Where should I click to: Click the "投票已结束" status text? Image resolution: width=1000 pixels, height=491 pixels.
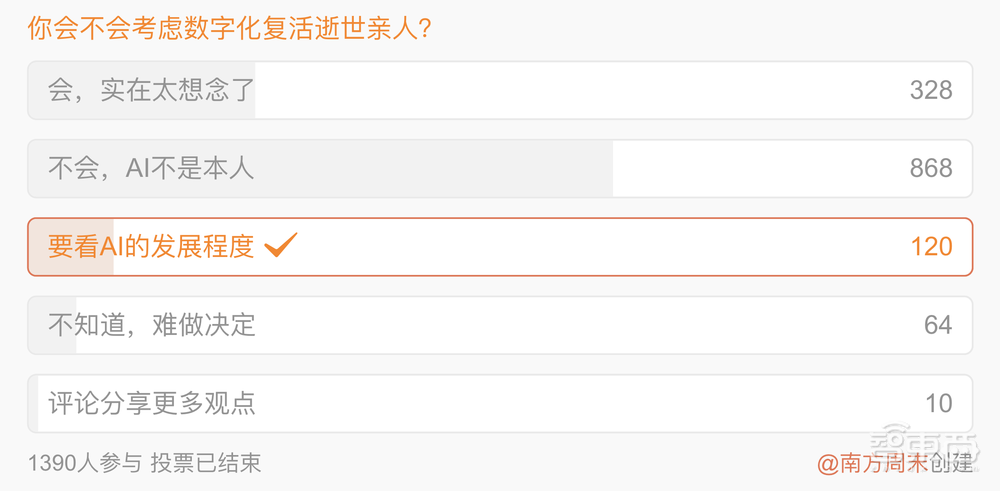coord(205,463)
